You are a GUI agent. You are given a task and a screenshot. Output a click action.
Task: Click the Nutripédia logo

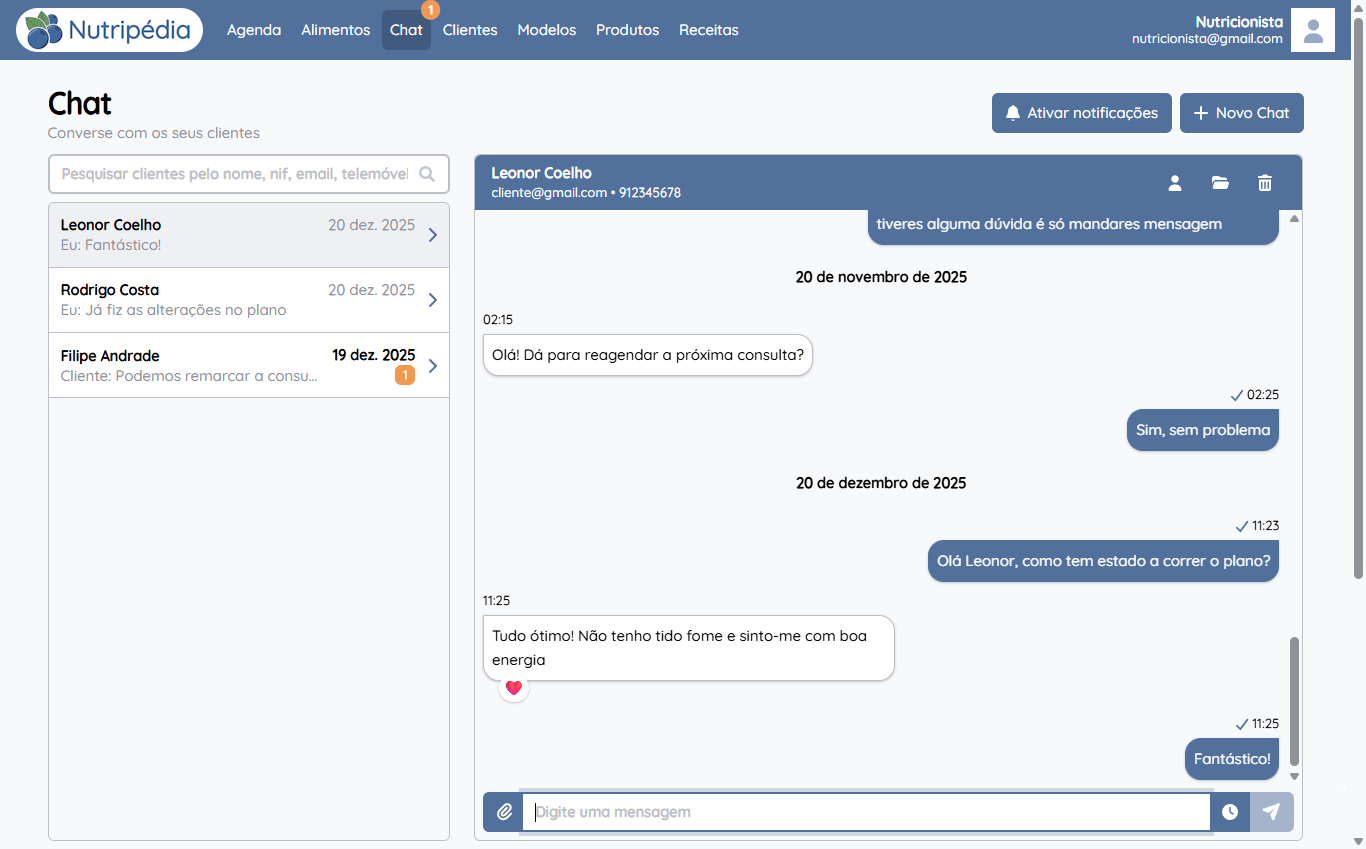(x=110, y=30)
